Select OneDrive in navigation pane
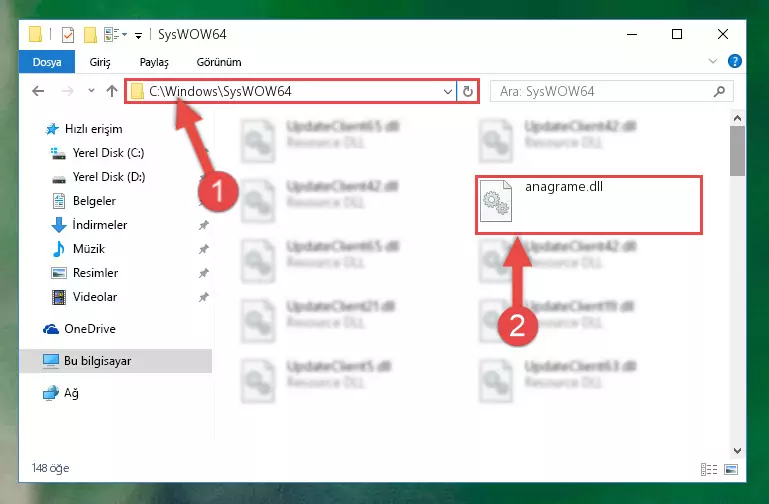Screen dimensions: 769x504 [90, 329]
